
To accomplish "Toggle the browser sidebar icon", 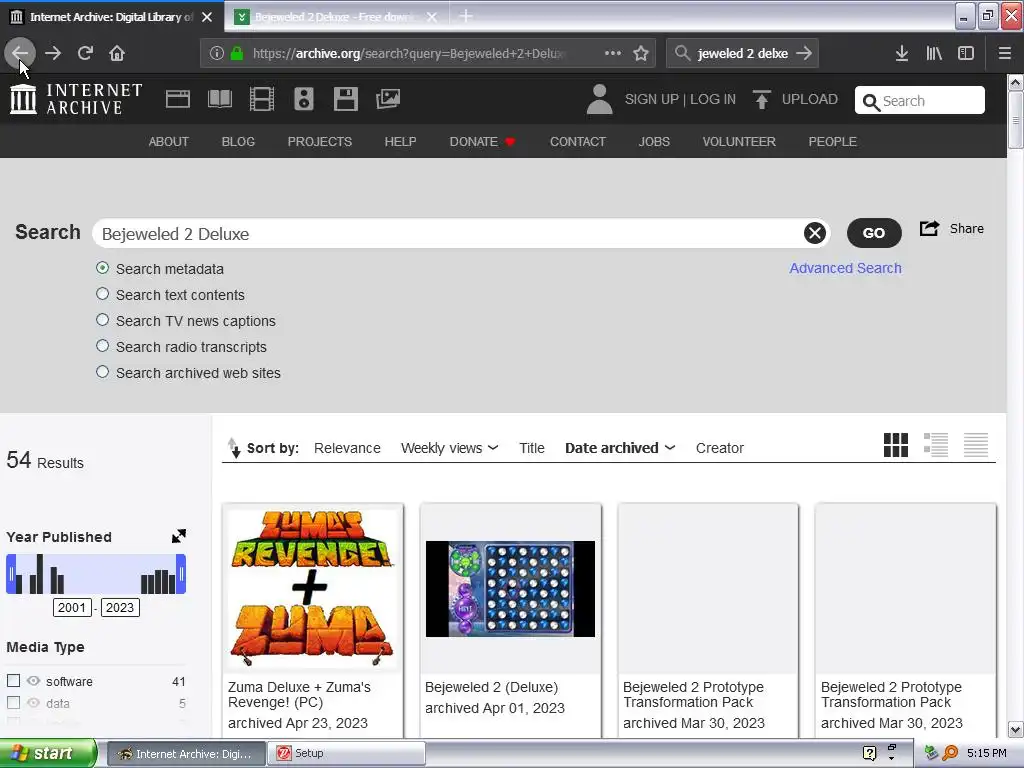I will (x=966, y=53).
